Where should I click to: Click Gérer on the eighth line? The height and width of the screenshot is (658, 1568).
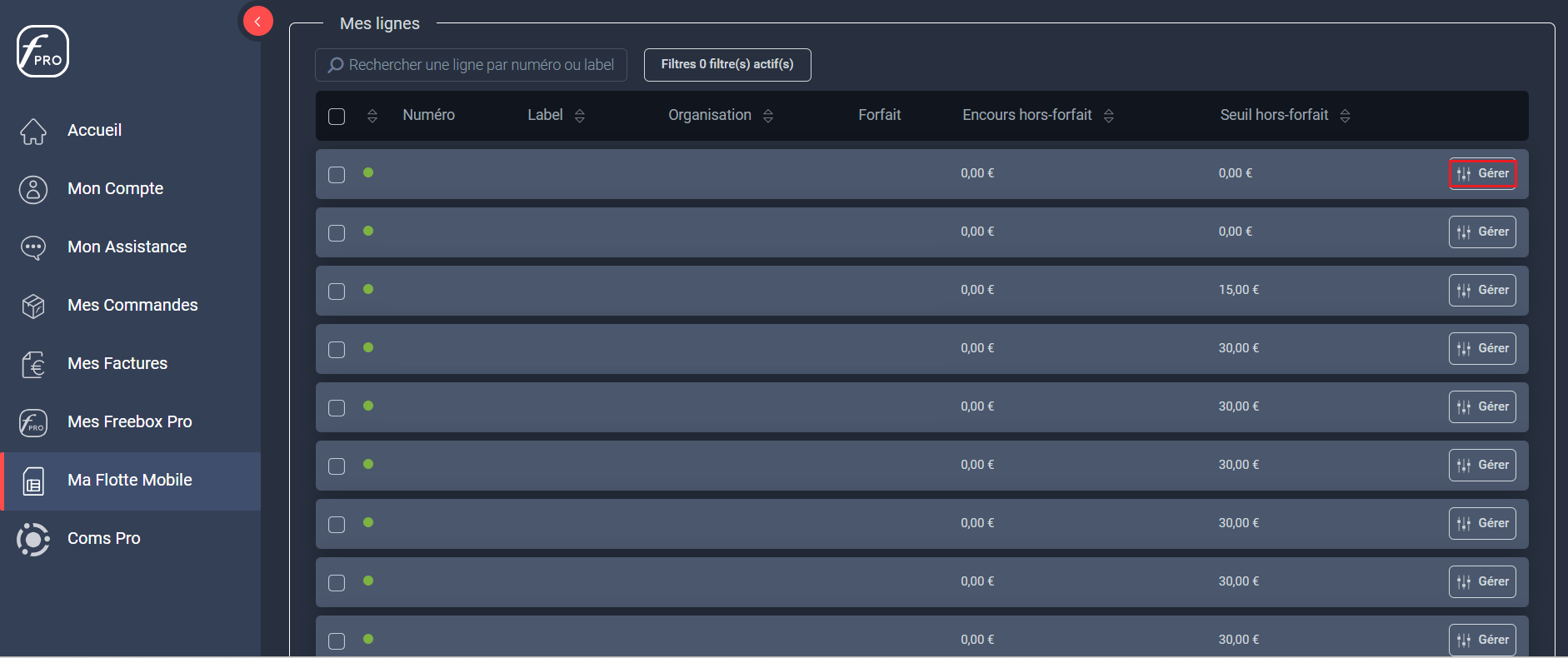pyautogui.click(x=1482, y=581)
